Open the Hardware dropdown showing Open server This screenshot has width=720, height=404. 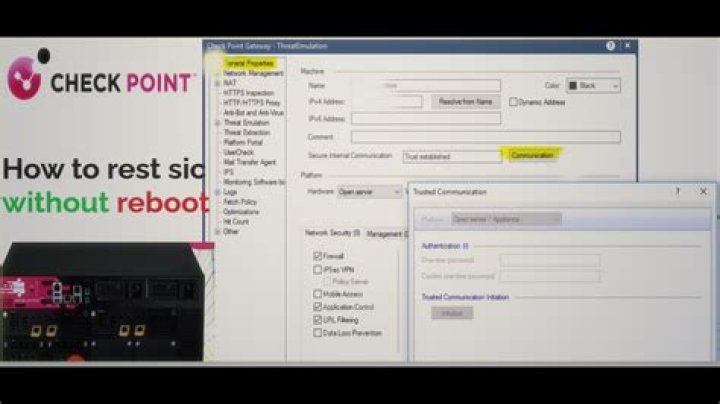(x=369, y=191)
